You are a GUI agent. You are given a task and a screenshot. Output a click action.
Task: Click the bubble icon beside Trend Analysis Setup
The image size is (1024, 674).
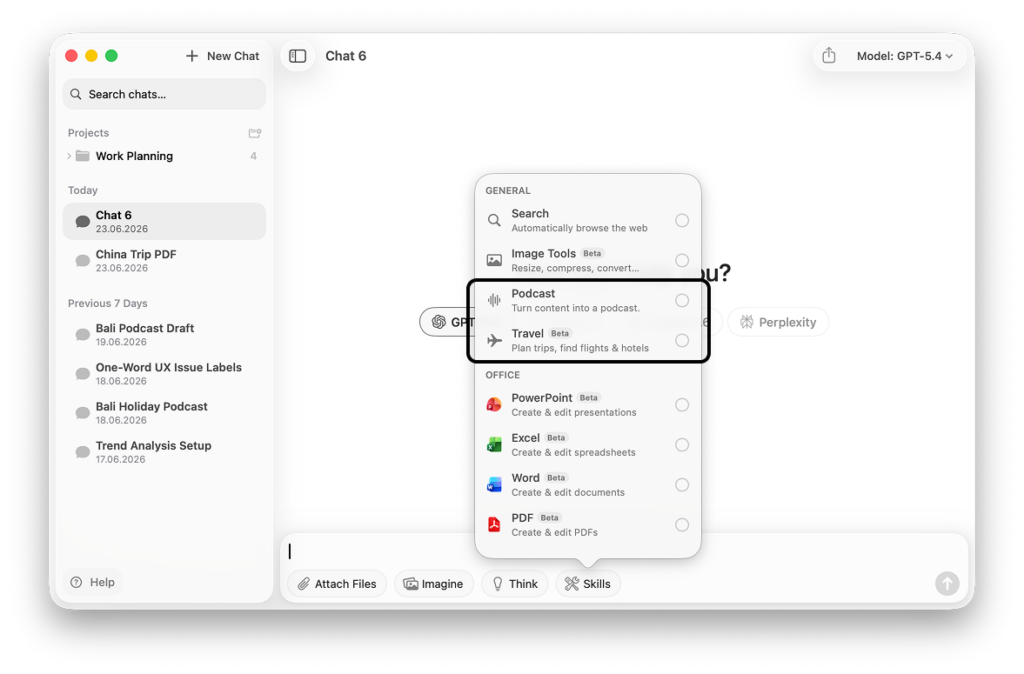pos(82,452)
